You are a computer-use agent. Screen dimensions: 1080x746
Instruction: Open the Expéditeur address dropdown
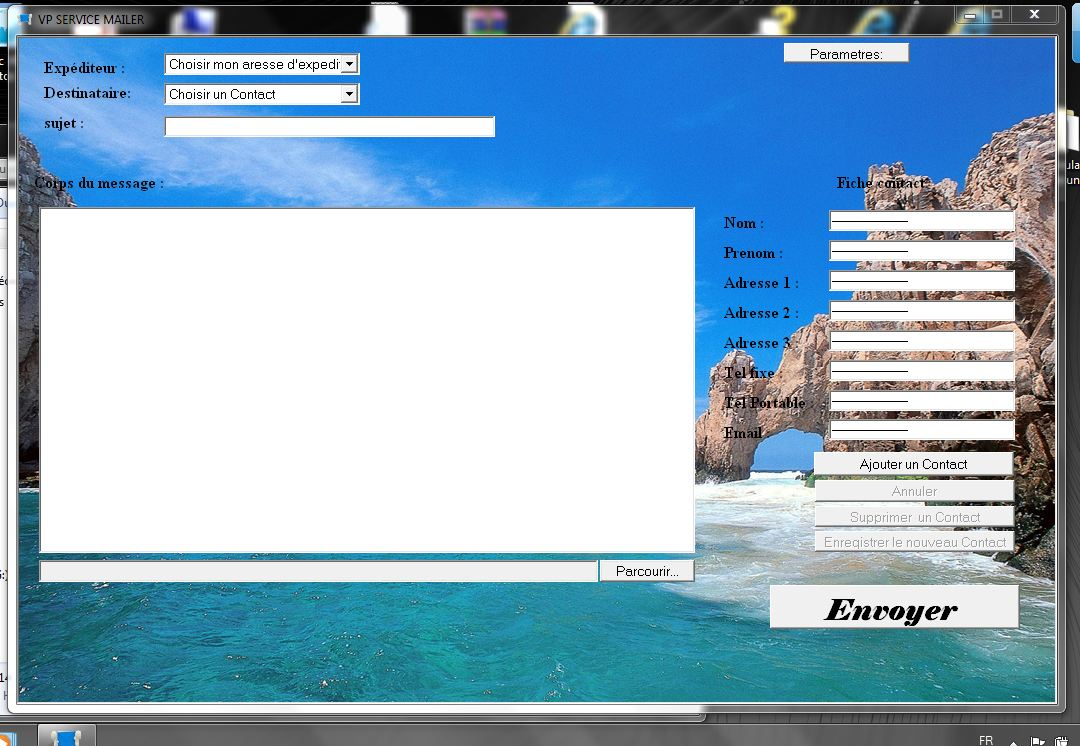(349, 64)
